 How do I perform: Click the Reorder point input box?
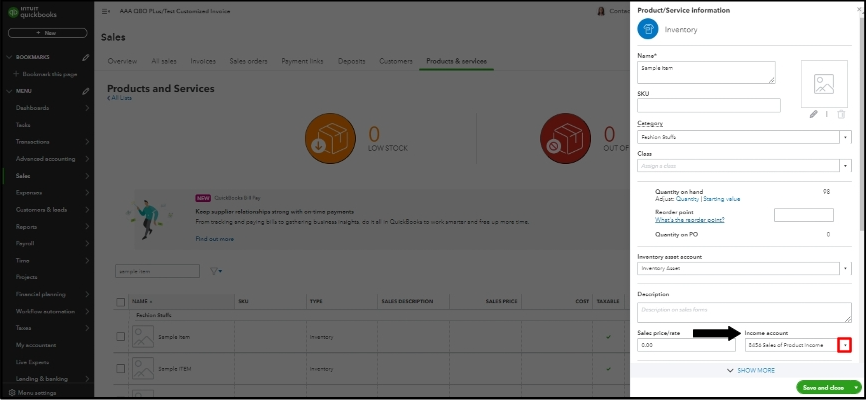pos(804,215)
